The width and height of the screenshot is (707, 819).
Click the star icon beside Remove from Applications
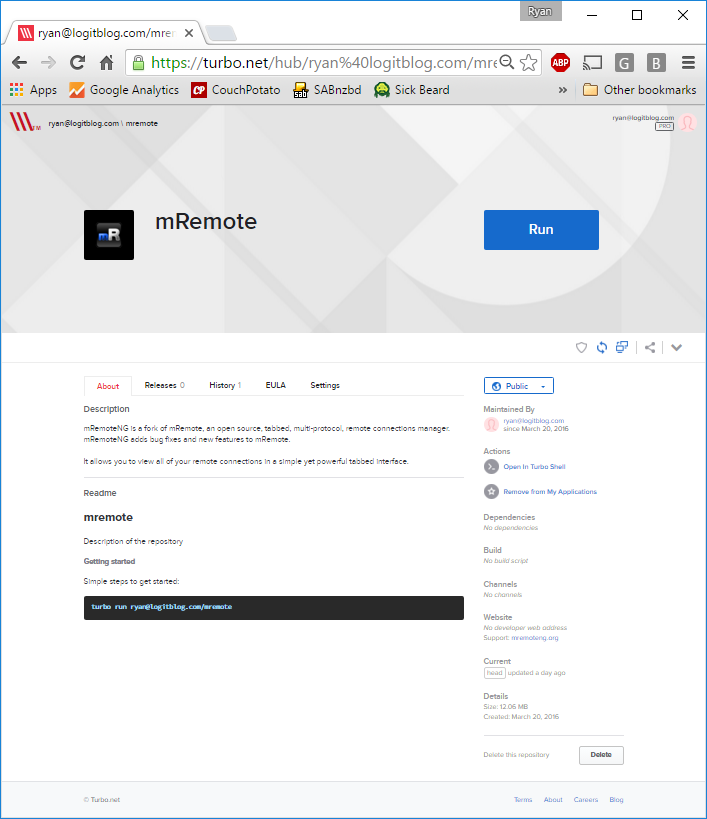(491, 492)
